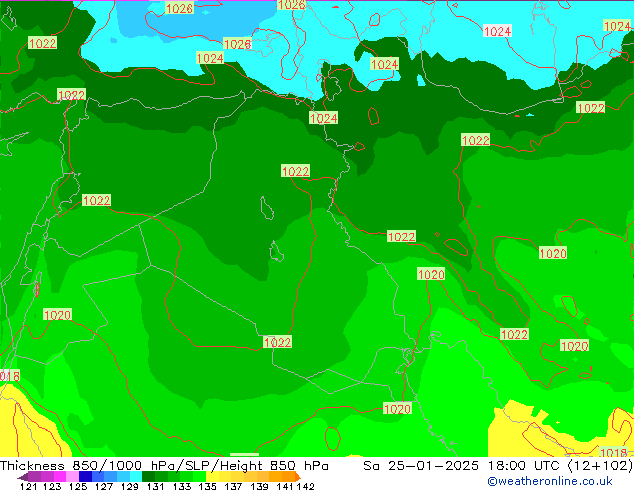Click the darkest green legend swatch at 131
Image resolution: width=634 pixels, height=490 pixels.
click(x=148, y=477)
